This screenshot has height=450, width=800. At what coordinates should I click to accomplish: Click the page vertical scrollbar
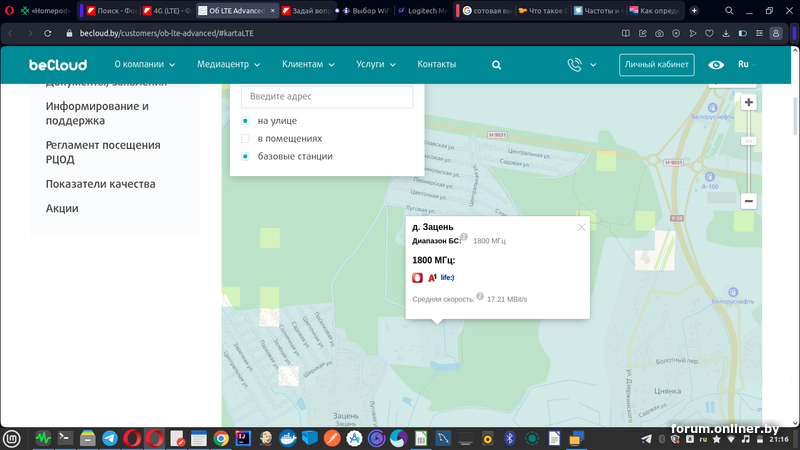tap(795, 115)
